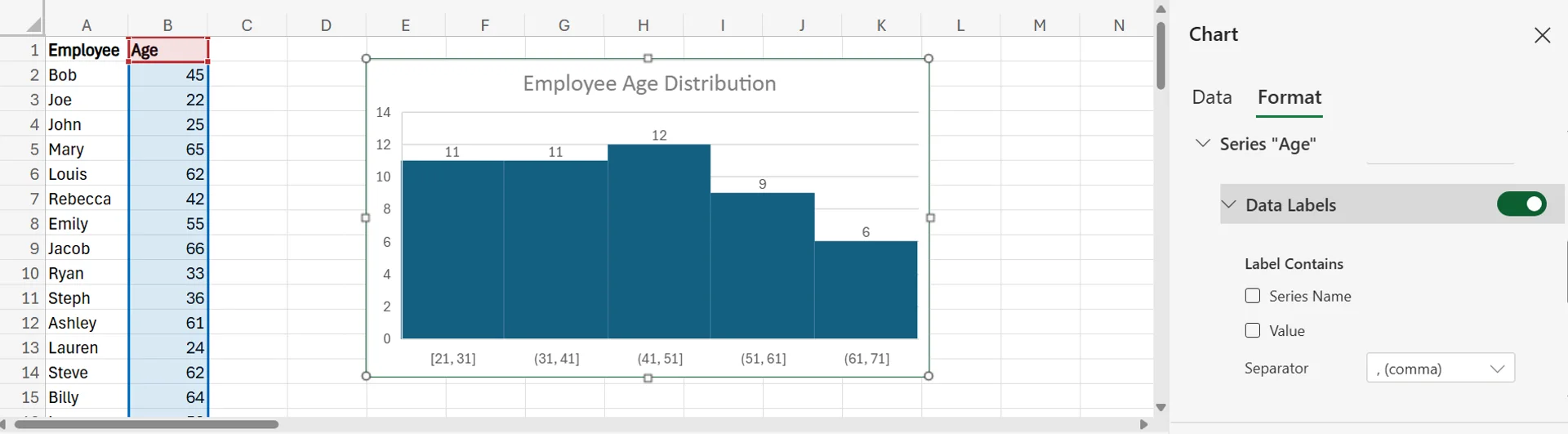Close the Chart pane
1568x434 pixels.
tap(1542, 35)
